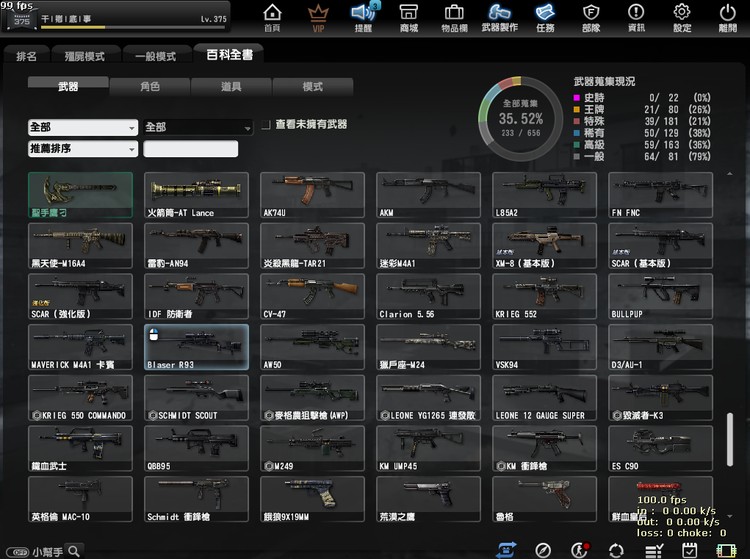Click the calendar check bottom icon
The width and height of the screenshot is (750, 559).
coord(689,551)
